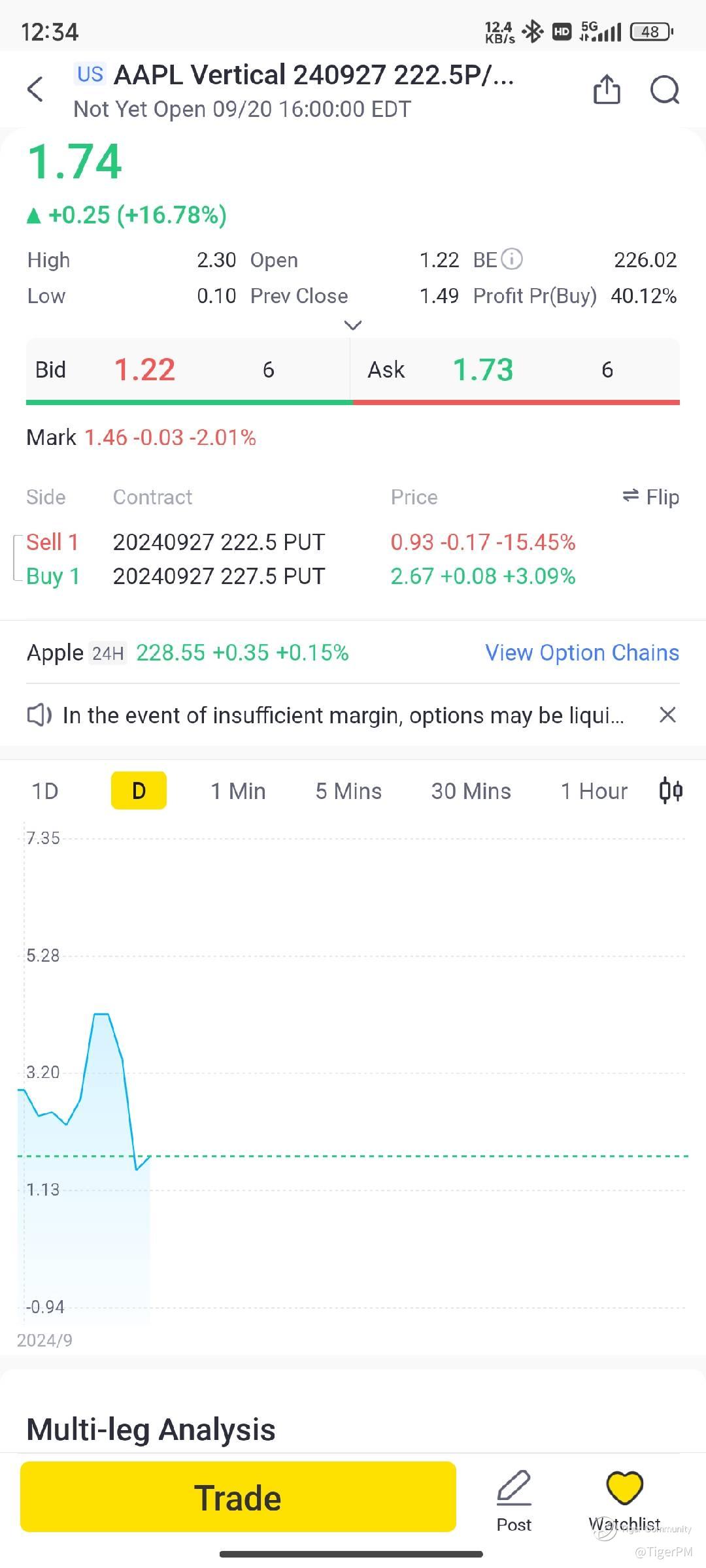
Task: Tap the 222.5 PUT sell leg
Action: (218, 542)
